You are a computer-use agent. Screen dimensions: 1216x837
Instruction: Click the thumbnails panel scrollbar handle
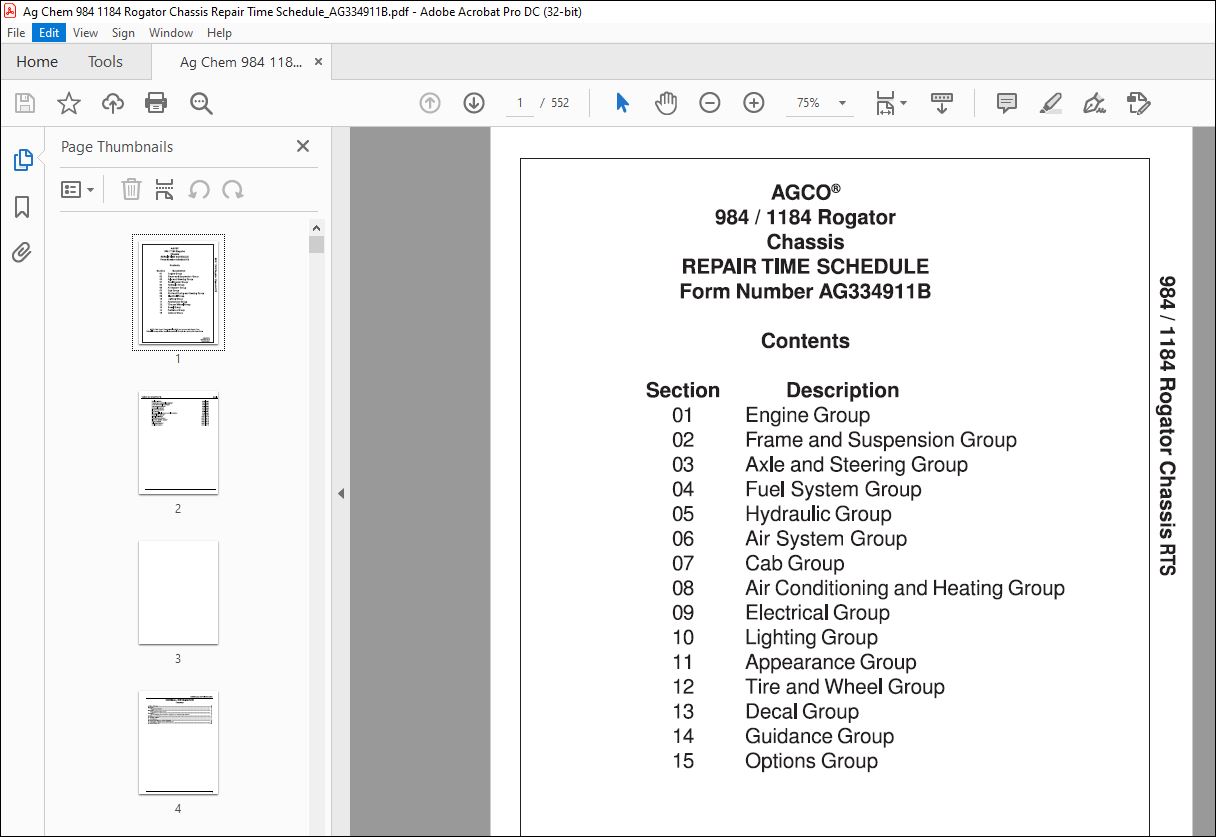click(x=316, y=245)
